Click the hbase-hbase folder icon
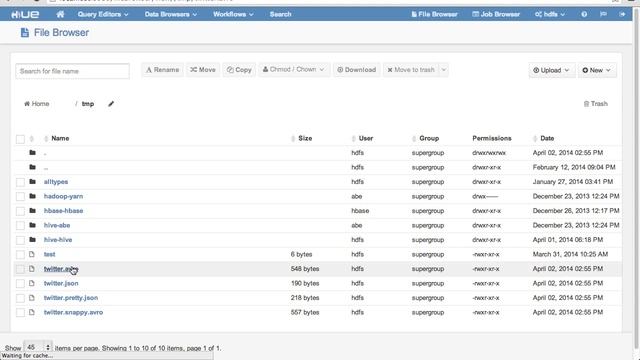The height and width of the screenshot is (360, 640). (32, 211)
